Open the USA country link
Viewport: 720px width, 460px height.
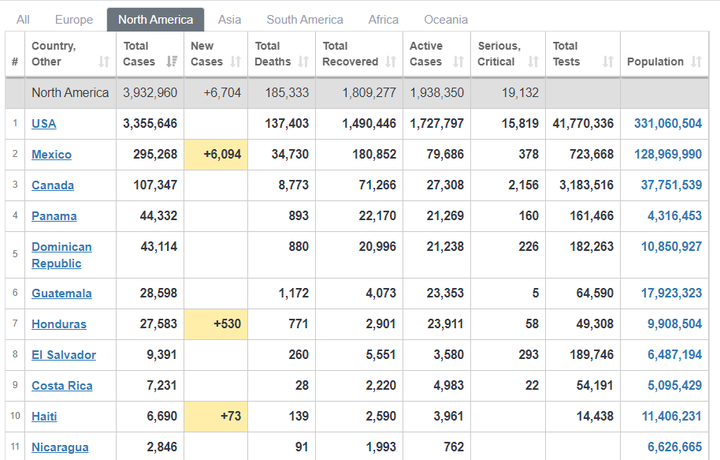tap(44, 124)
